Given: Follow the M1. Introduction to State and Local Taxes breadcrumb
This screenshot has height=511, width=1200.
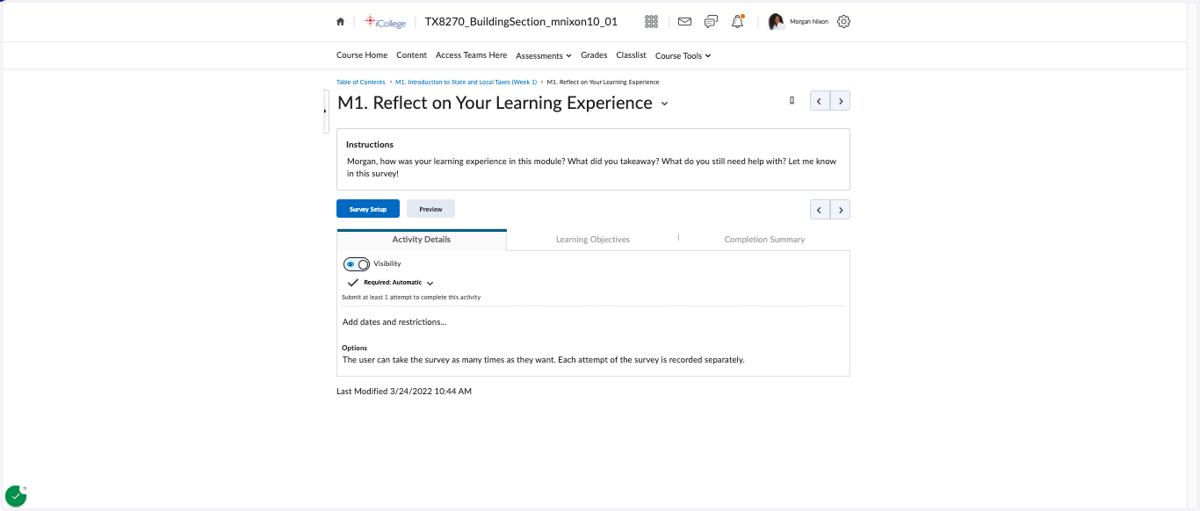Looking at the screenshot, I should coord(466,82).
